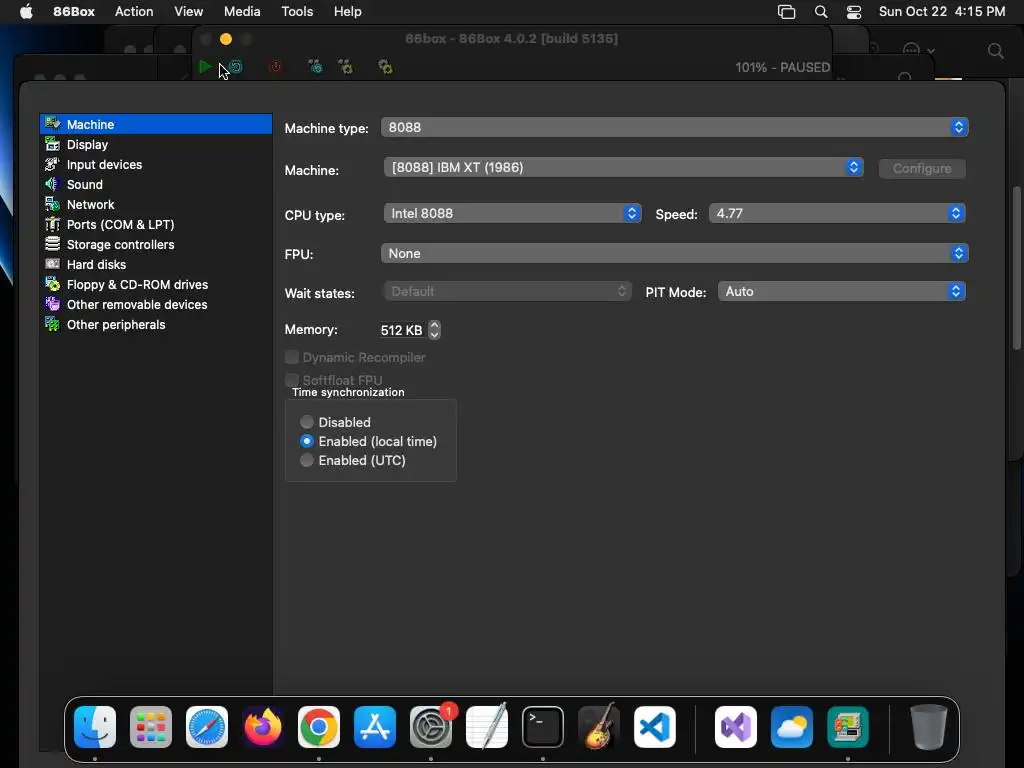
Task: Open the PIT Mode dropdown showing Auto
Action: 841,291
